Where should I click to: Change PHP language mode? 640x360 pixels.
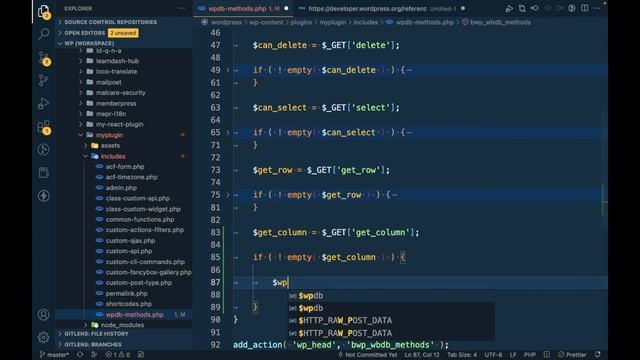(530, 355)
